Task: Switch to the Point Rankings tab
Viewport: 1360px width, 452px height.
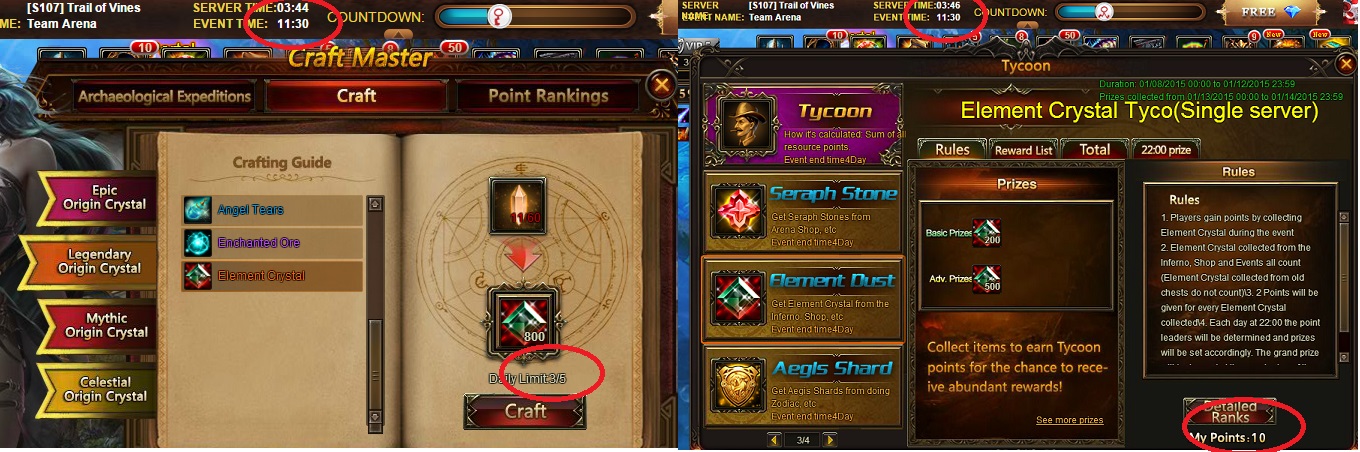Action: click(x=548, y=96)
